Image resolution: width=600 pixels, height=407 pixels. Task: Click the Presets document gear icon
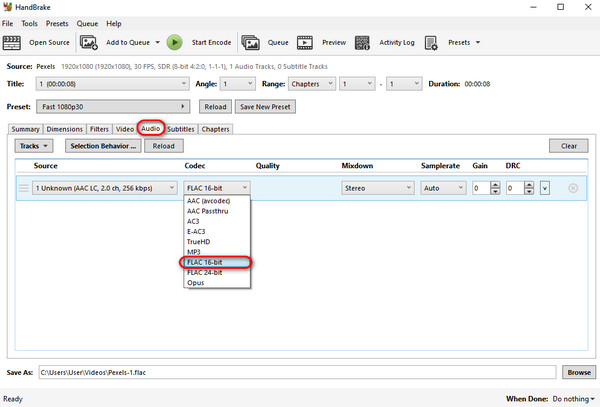(x=431, y=43)
